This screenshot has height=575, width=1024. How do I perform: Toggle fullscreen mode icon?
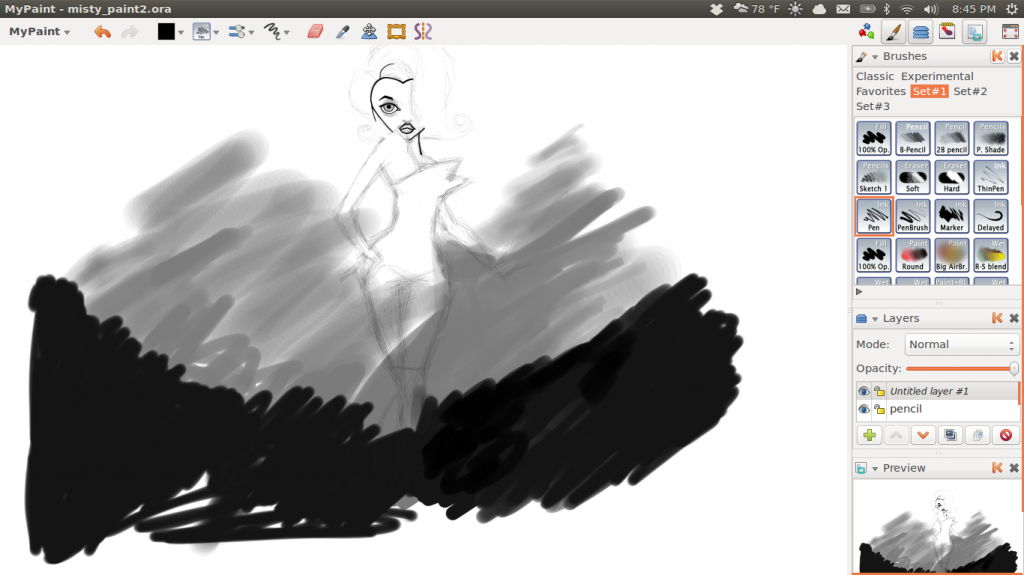[1010, 31]
